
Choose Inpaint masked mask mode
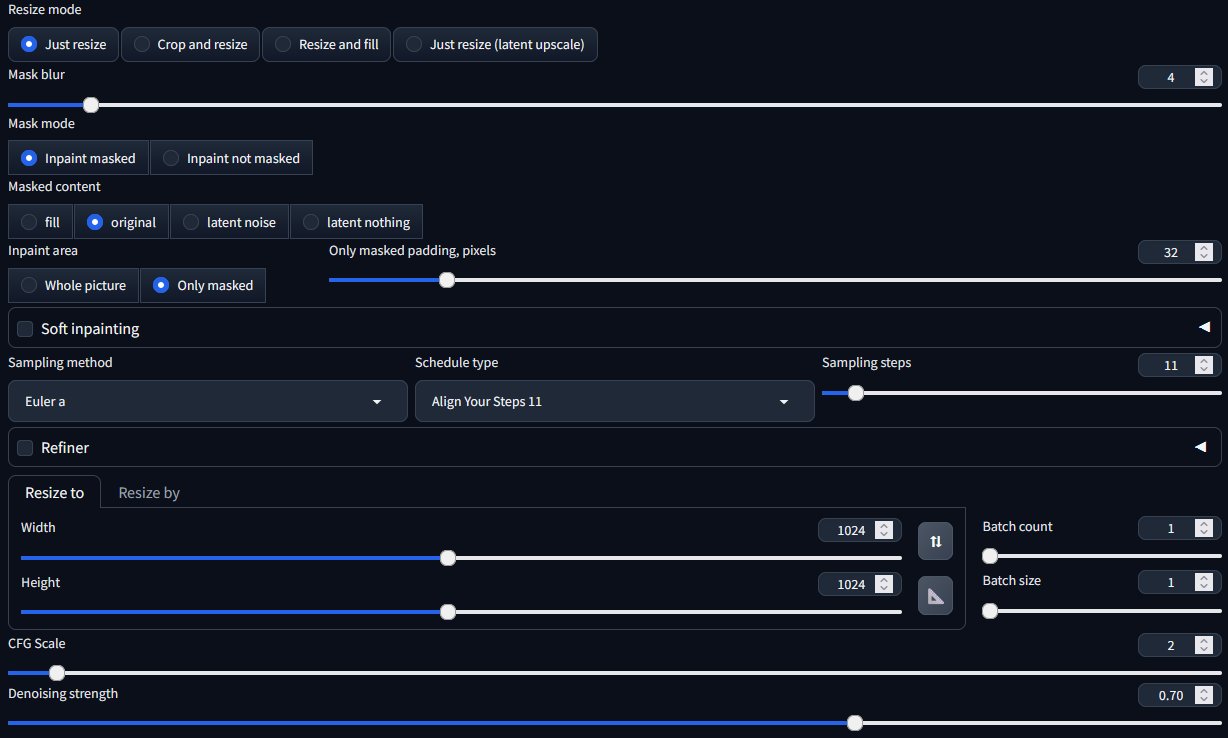tap(78, 158)
